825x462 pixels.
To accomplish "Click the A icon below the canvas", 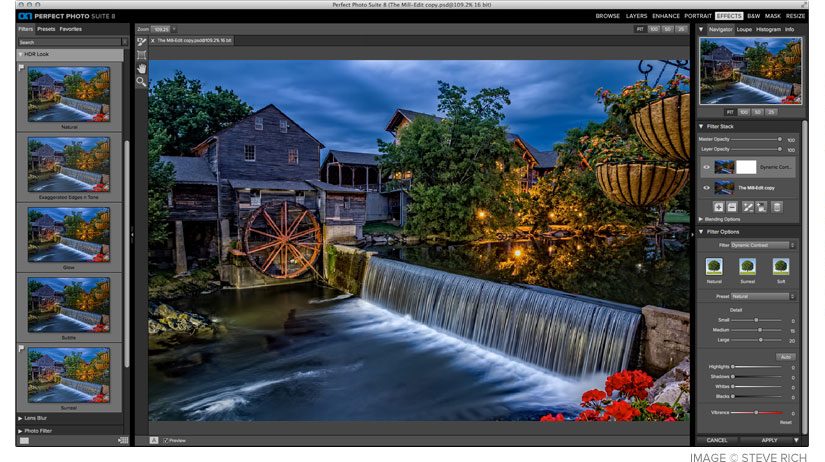I will tap(154, 440).
